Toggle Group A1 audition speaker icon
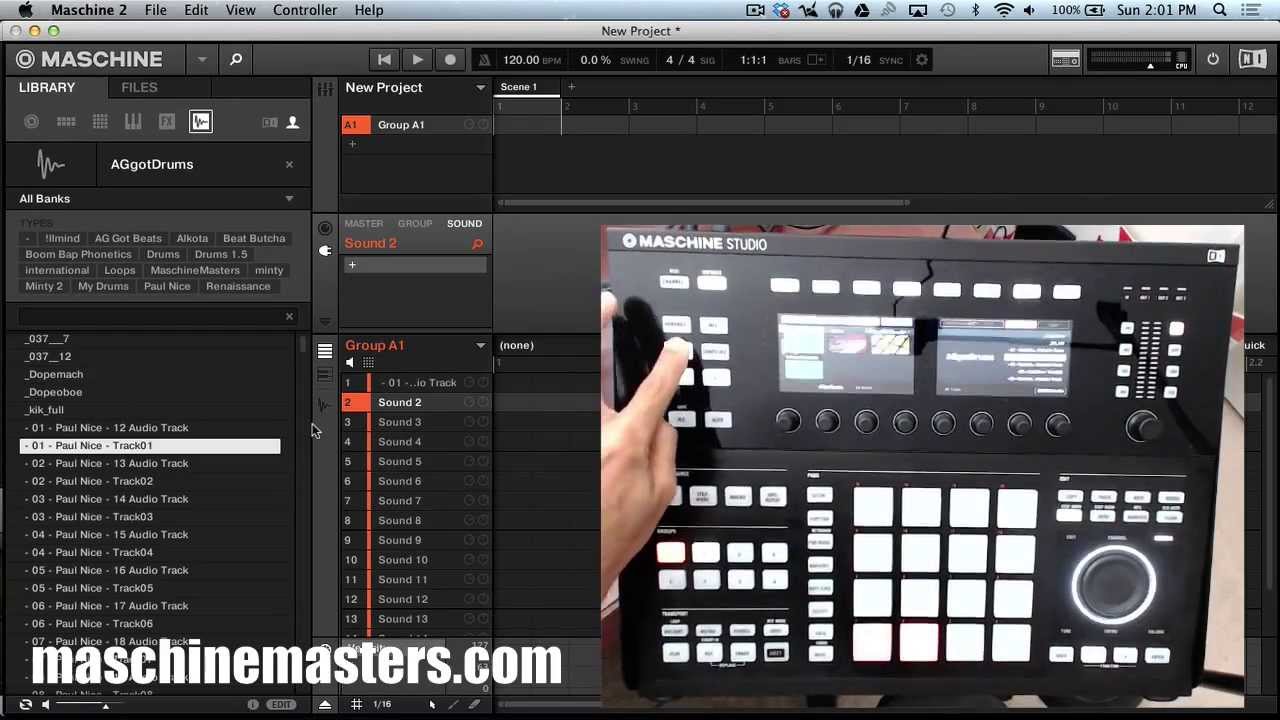 pos(349,363)
